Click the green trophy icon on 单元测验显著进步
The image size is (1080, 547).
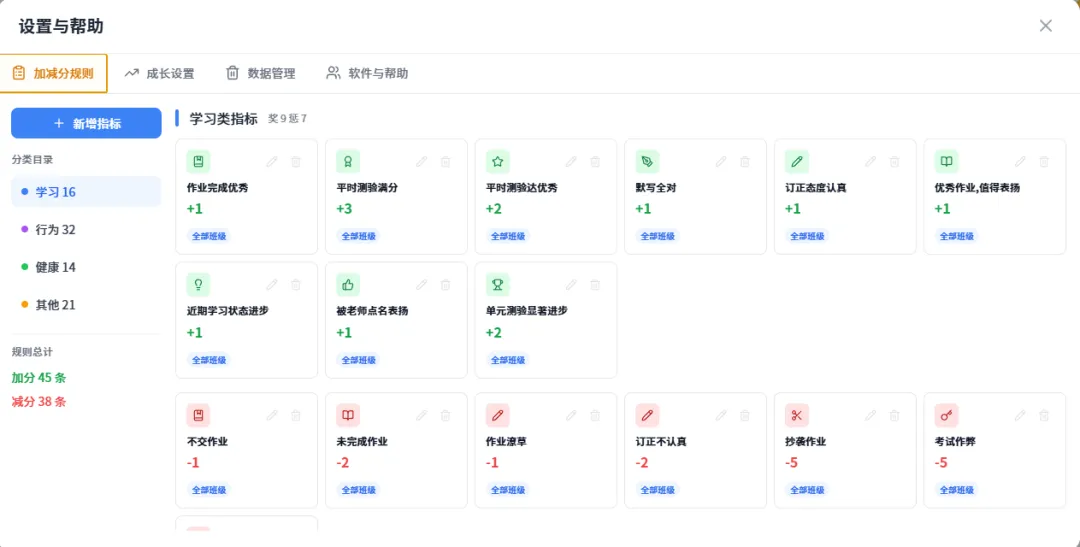497,285
